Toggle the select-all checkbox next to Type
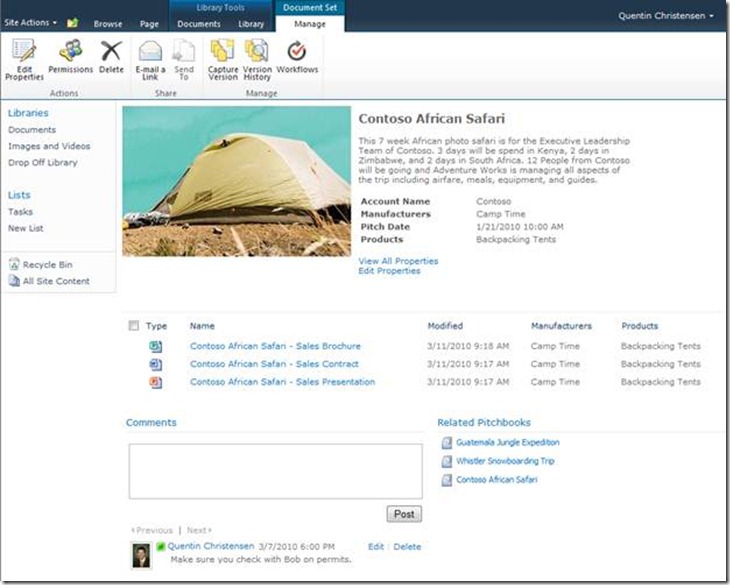The width and height of the screenshot is (730, 585). pos(134,325)
